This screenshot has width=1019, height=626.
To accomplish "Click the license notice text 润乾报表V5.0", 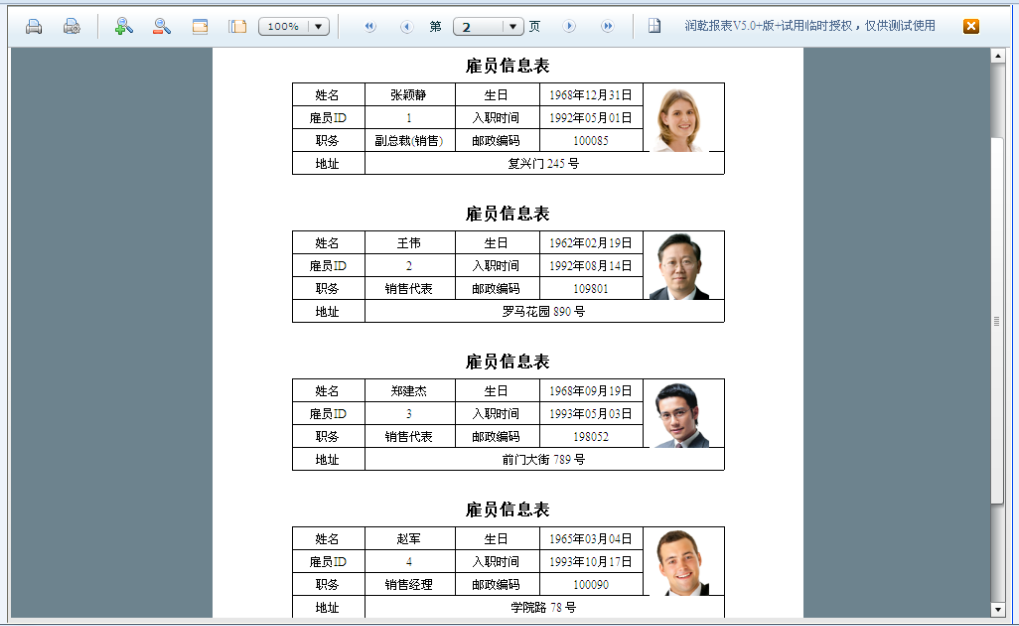I will (x=810, y=26).
